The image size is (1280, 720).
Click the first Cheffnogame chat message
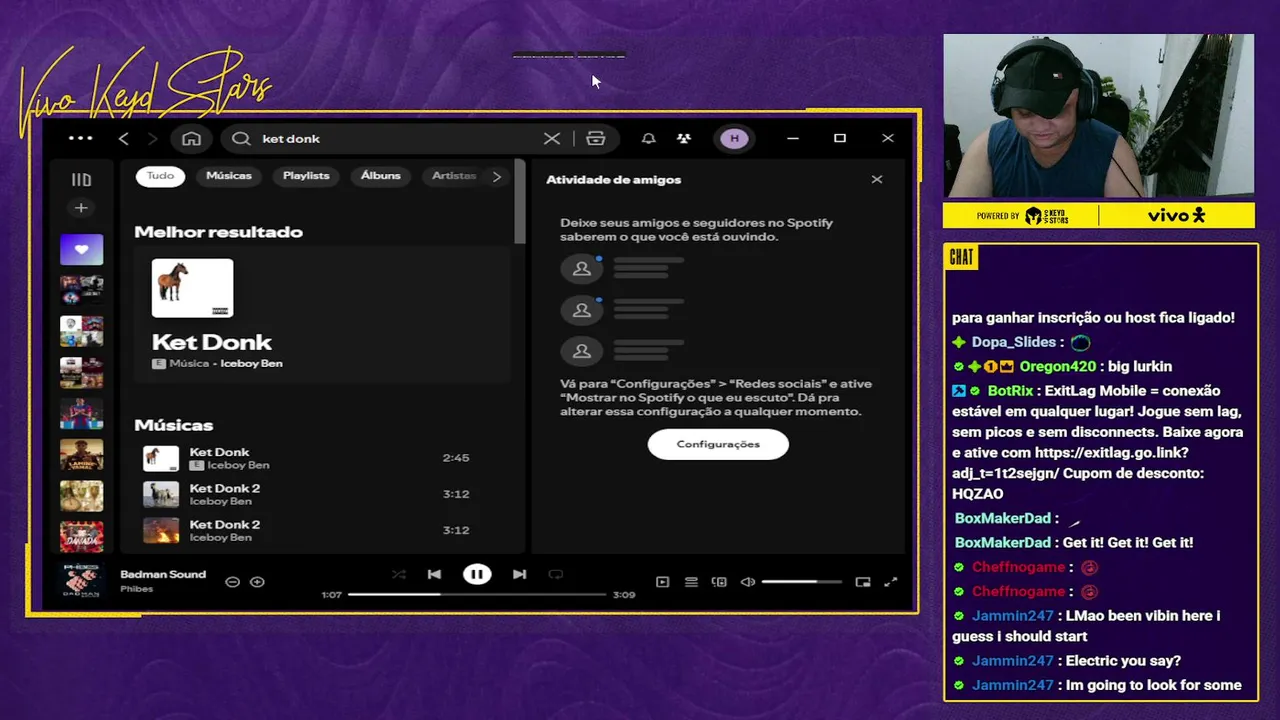coord(1026,567)
